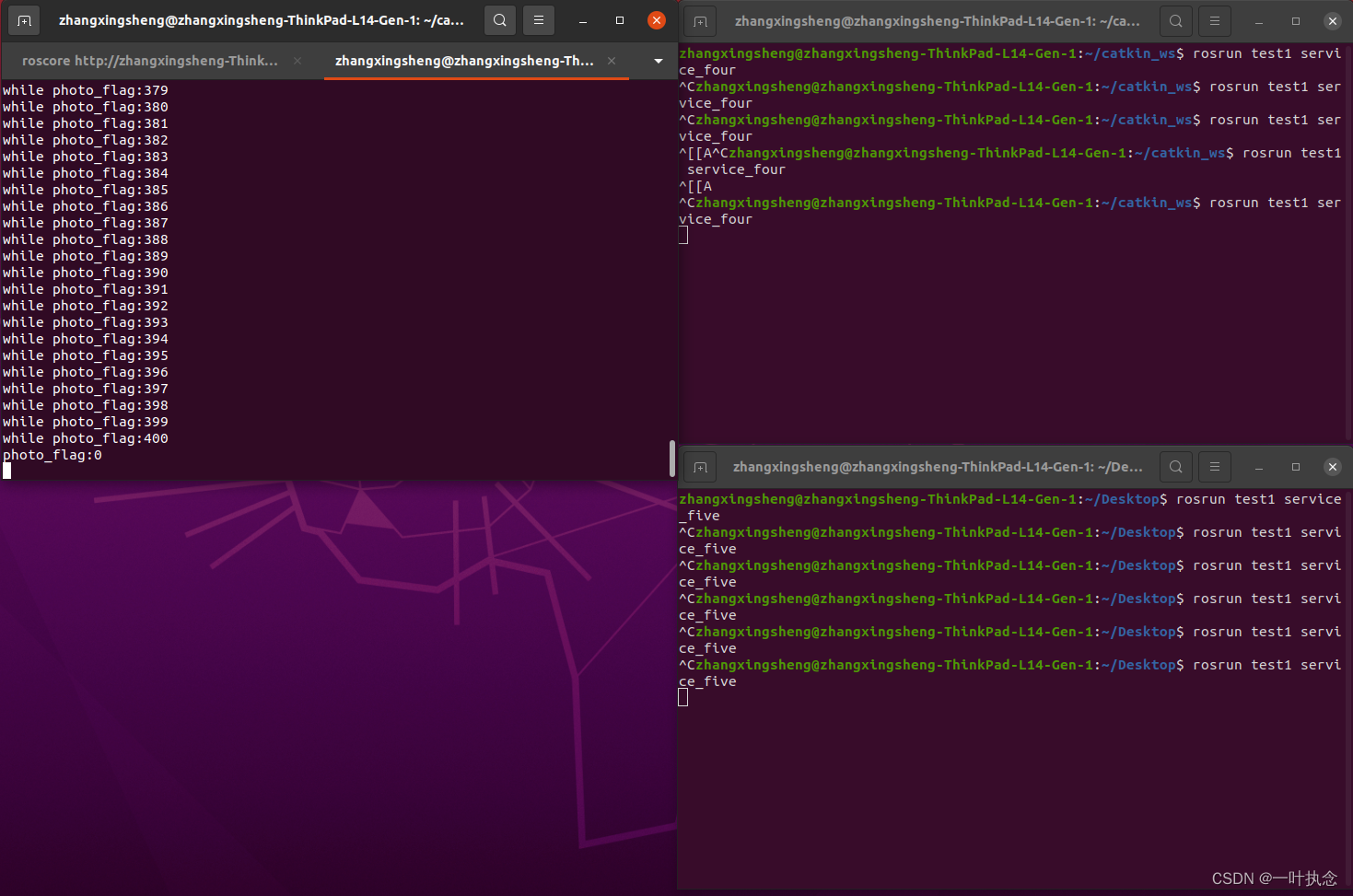This screenshot has height=896, width=1353.
Task: Maximize the bottom-right Desktop terminal
Action: tap(1296, 467)
